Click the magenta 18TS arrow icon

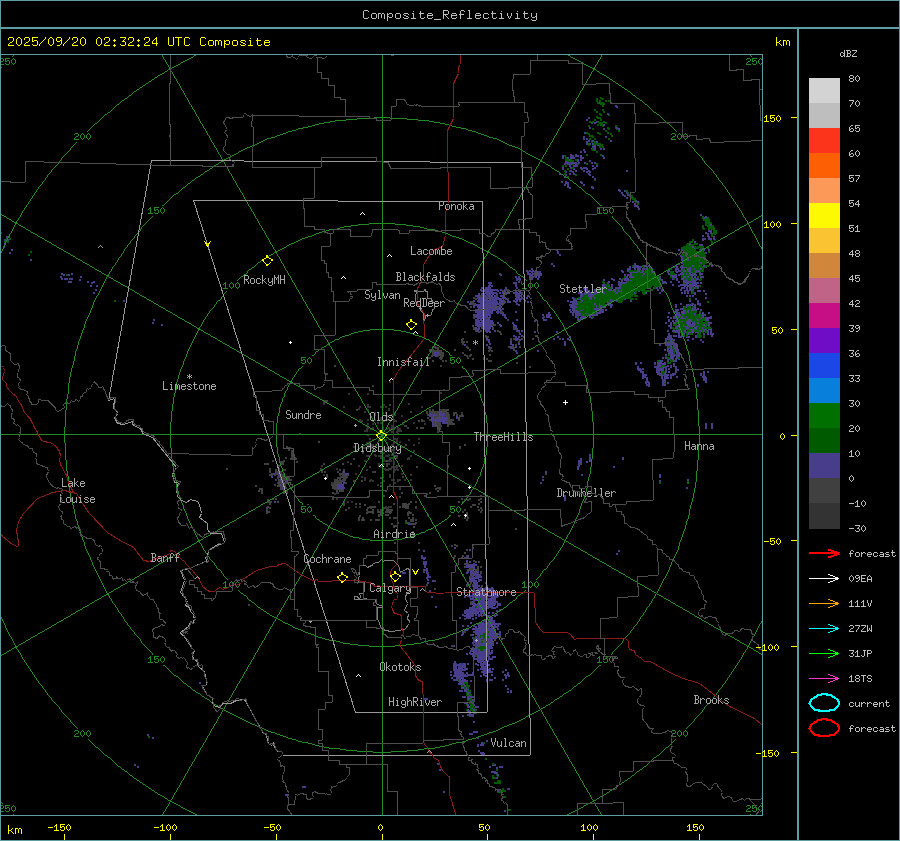pyautogui.click(x=824, y=678)
